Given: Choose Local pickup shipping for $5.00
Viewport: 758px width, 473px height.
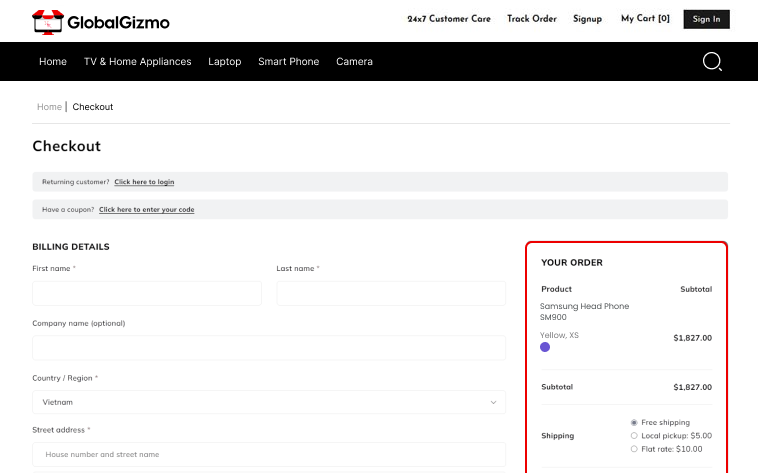Looking at the screenshot, I should (634, 436).
